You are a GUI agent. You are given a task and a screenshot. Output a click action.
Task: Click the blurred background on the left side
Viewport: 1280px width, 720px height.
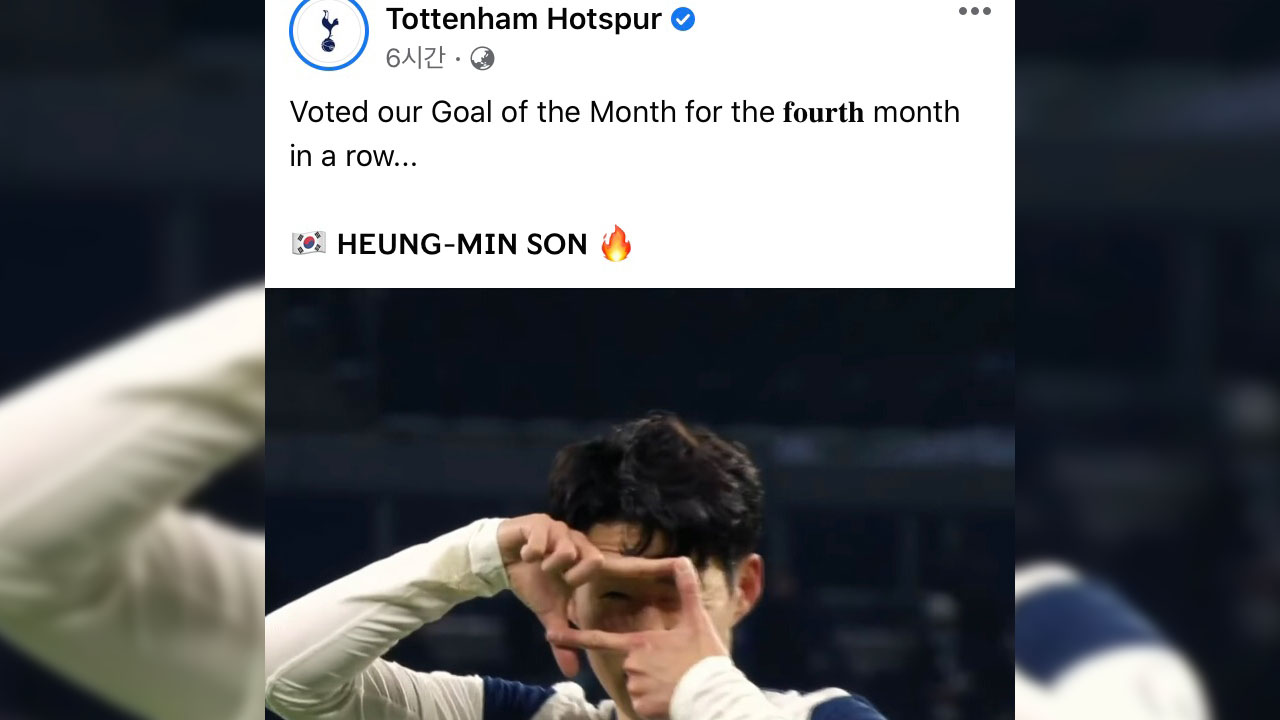[132, 360]
